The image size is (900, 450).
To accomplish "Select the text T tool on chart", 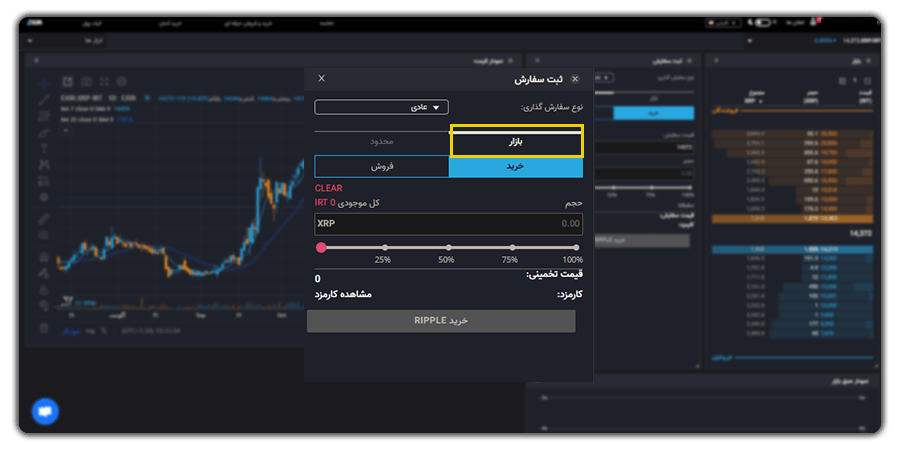I will pyautogui.click(x=44, y=149).
